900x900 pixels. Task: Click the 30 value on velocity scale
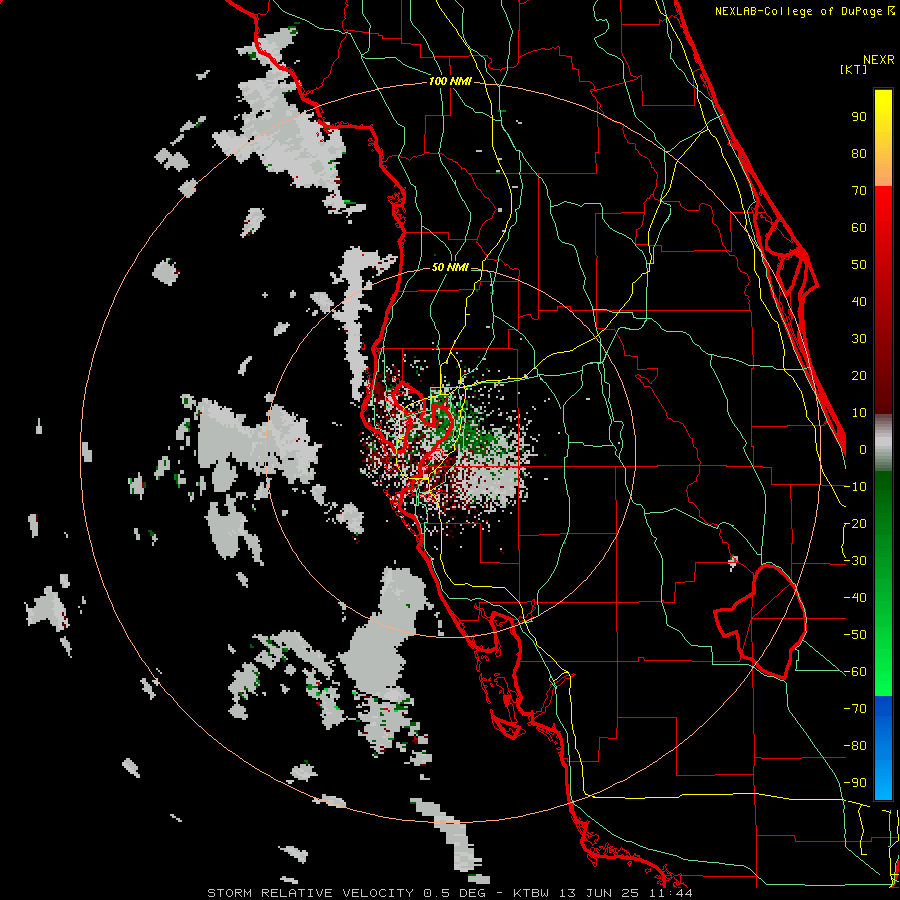[x=859, y=339]
